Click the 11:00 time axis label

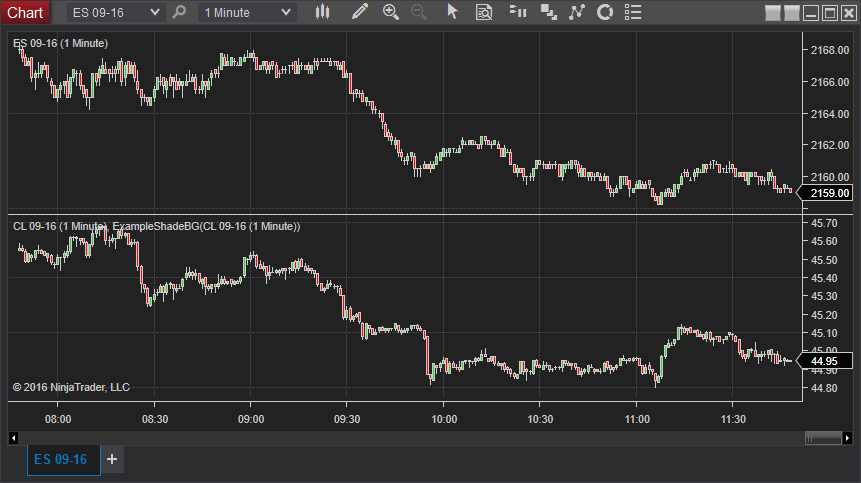coord(637,419)
